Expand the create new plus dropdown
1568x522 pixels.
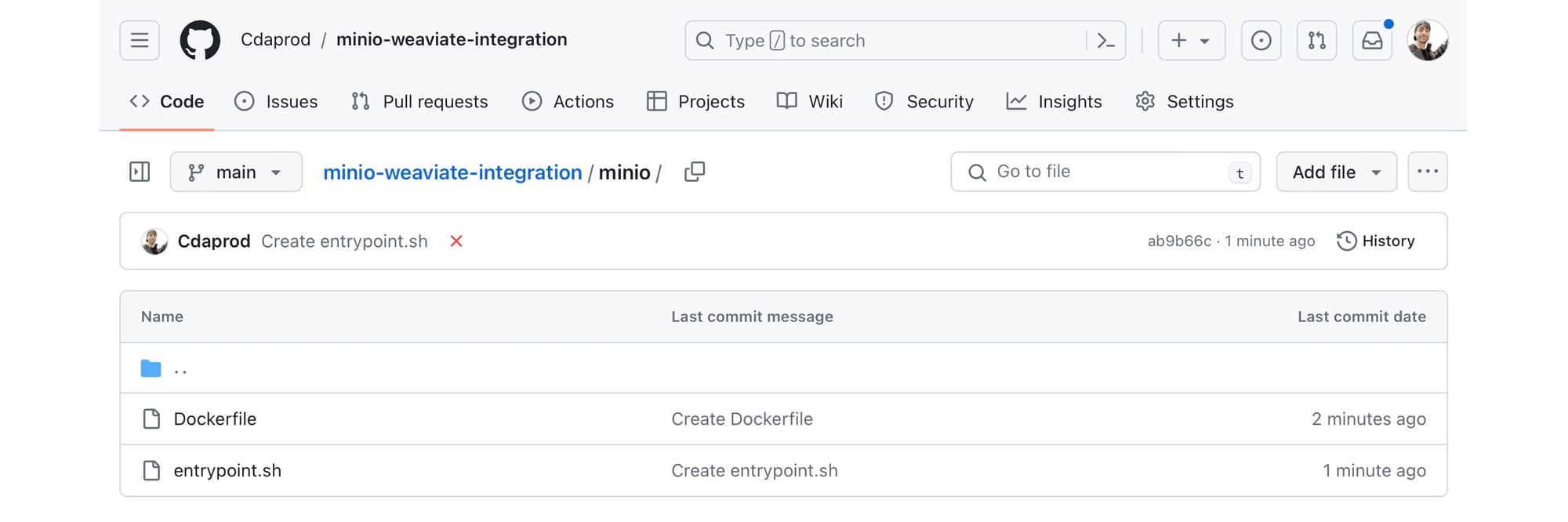(x=1190, y=41)
